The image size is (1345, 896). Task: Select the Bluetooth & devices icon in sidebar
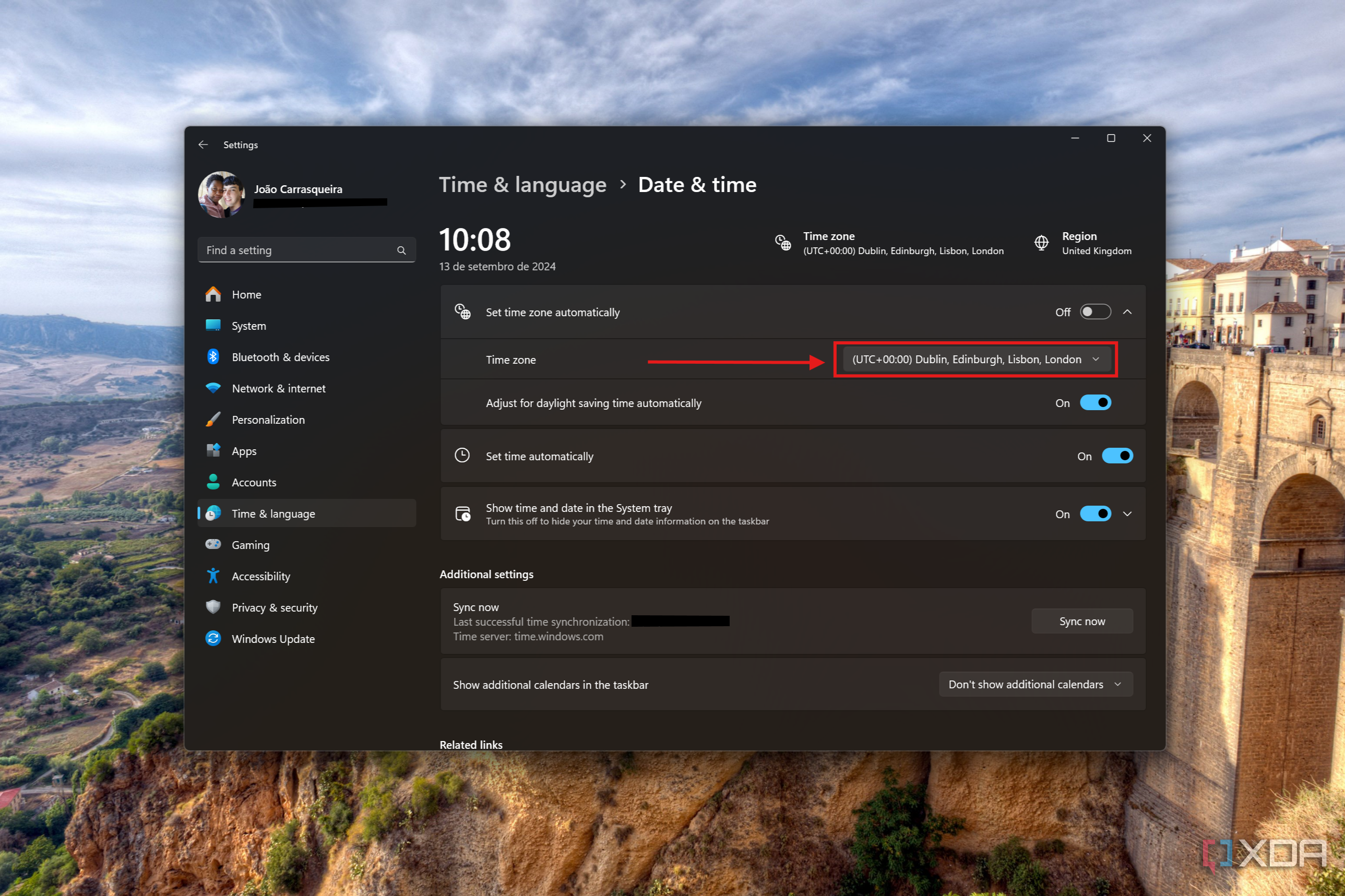tap(213, 356)
